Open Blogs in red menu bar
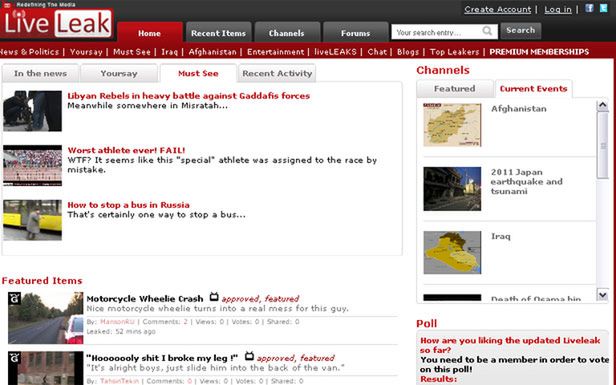The width and height of the screenshot is (616, 385). click(408, 52)
